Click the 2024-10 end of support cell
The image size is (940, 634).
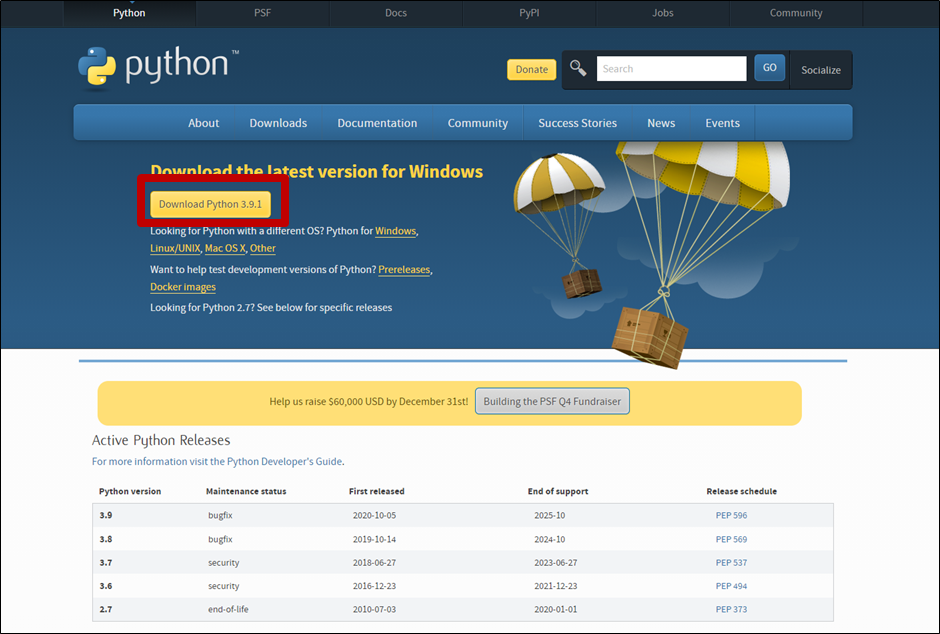click(x=550, y=539)
